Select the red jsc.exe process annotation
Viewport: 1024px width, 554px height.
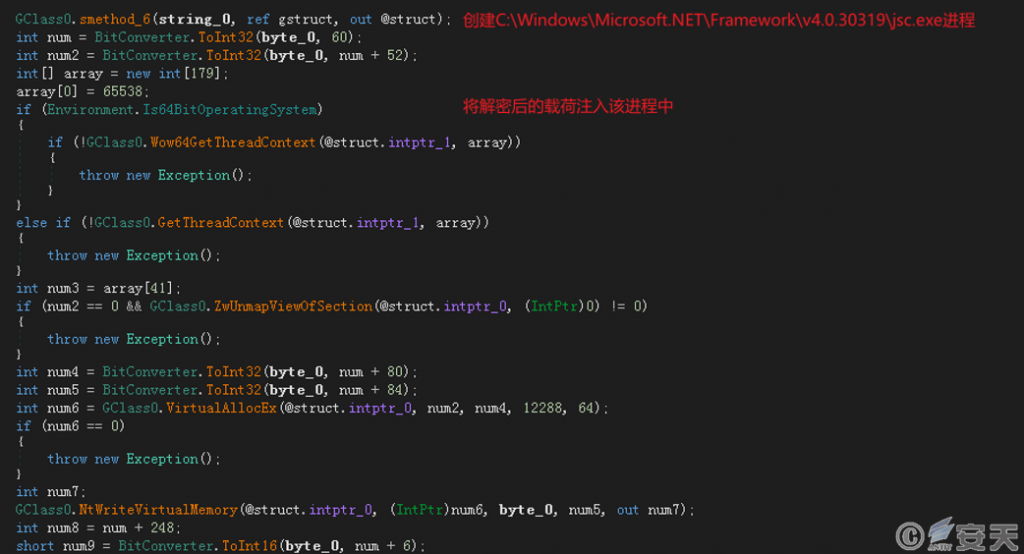pos(718,21)
